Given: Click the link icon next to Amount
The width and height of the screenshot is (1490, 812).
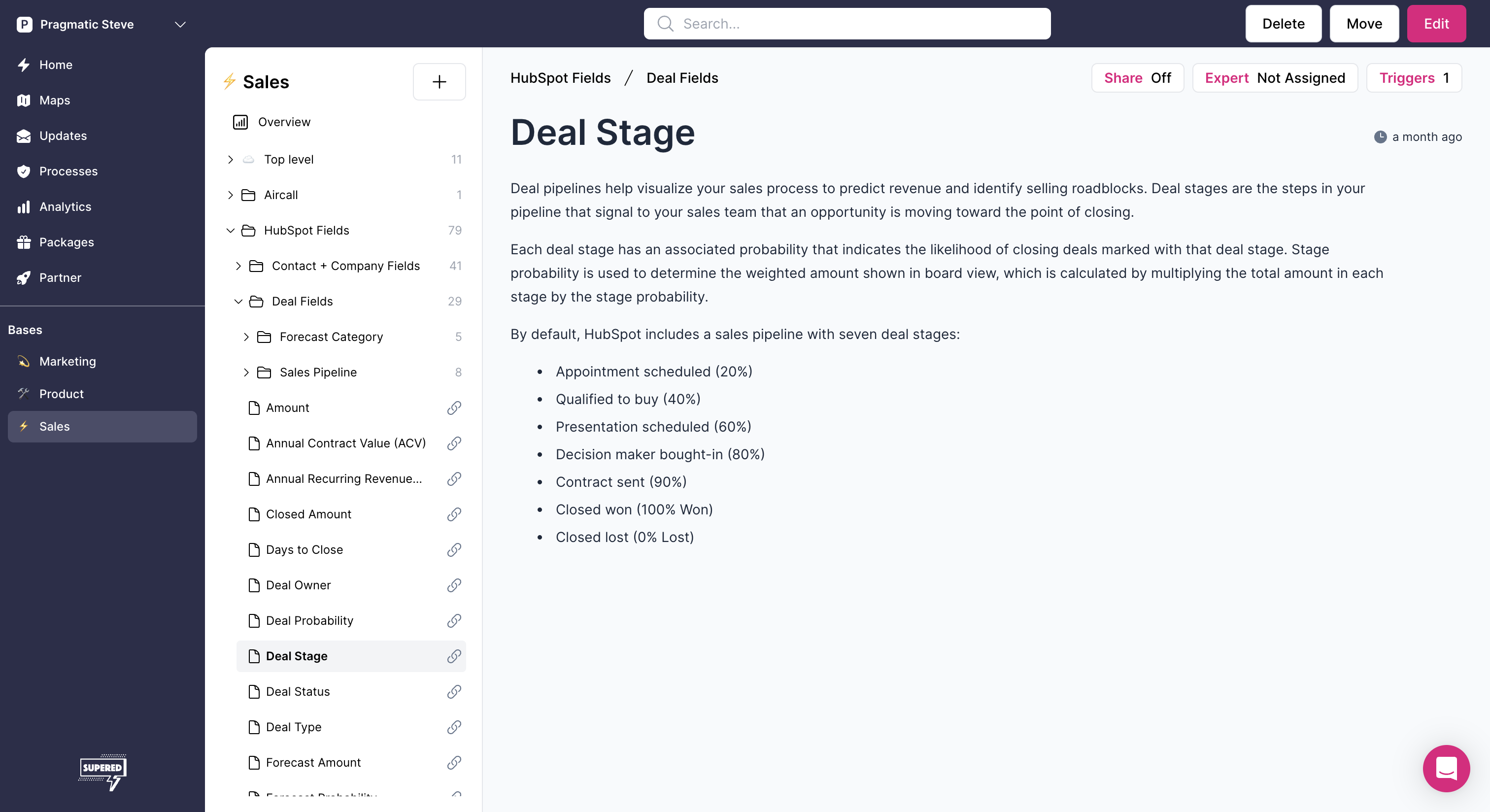Looking at the screenshot, I should (x=454, y=408).
